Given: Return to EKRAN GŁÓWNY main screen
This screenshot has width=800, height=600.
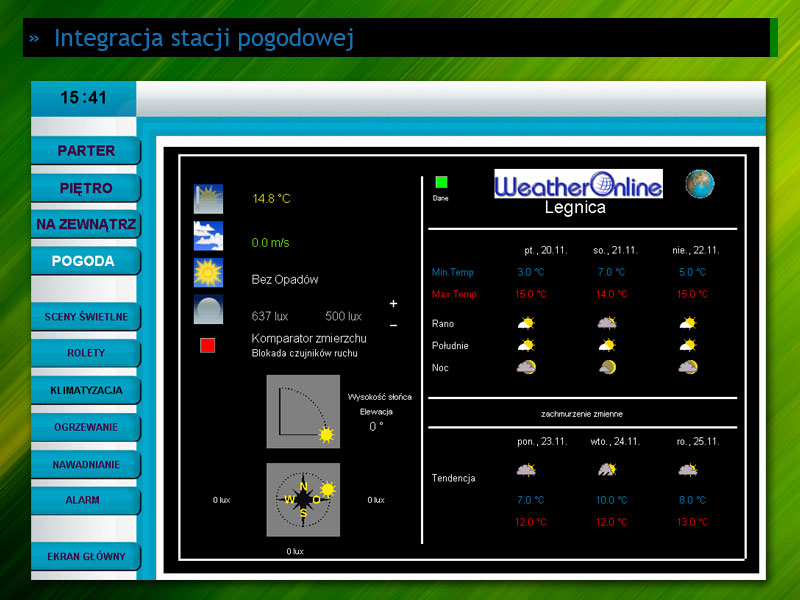Looking at the screenshot, I should coord(86,556).
